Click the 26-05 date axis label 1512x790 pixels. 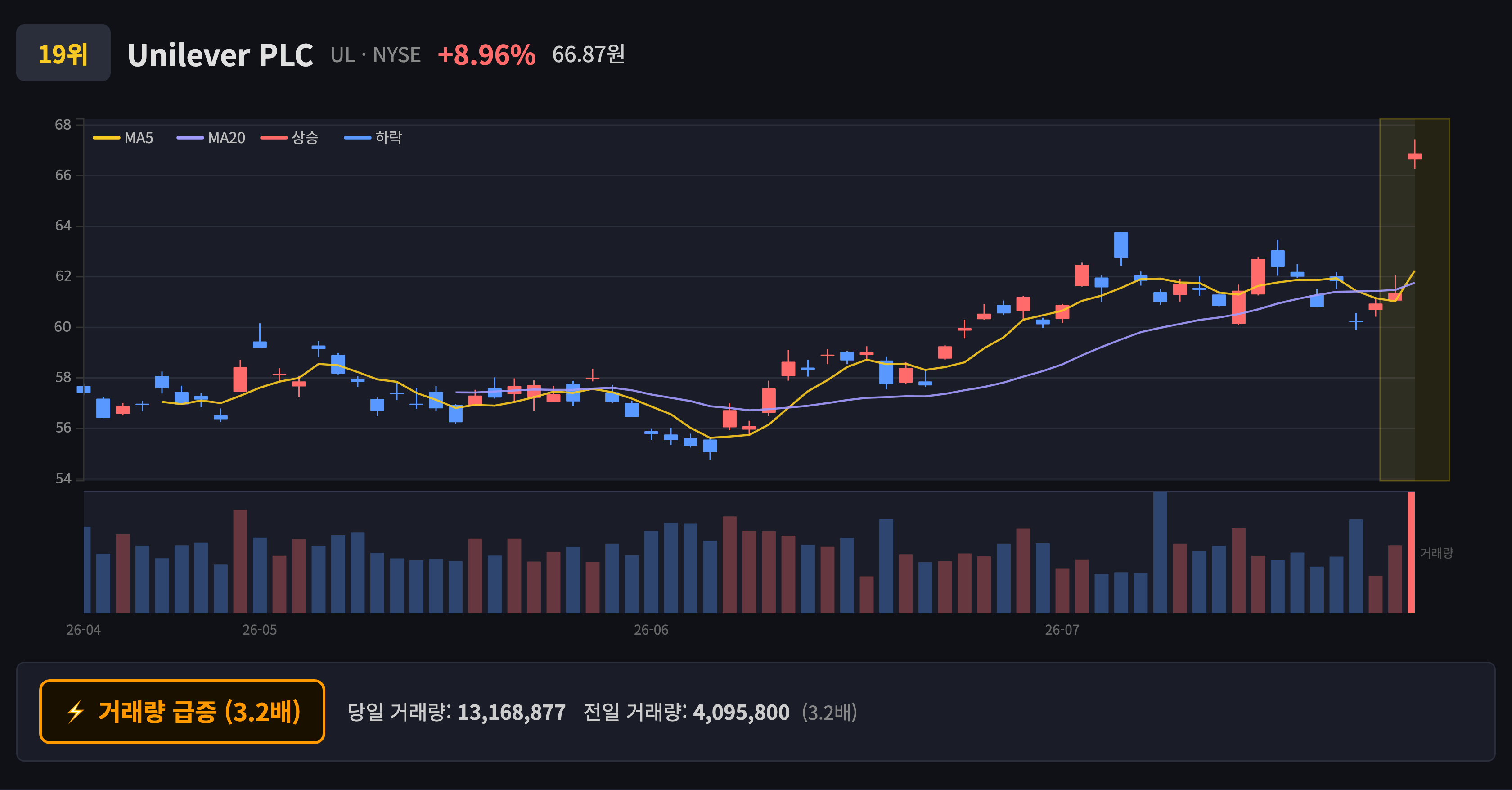[x=260, y=630]
